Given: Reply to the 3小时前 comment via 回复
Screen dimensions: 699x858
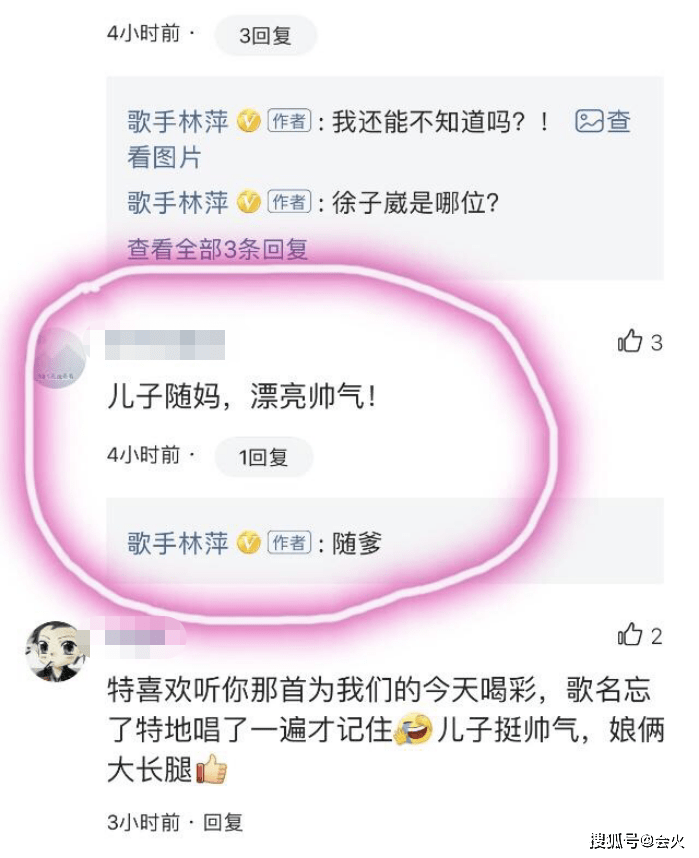Looking at the screenshot, I should (223, 822).
